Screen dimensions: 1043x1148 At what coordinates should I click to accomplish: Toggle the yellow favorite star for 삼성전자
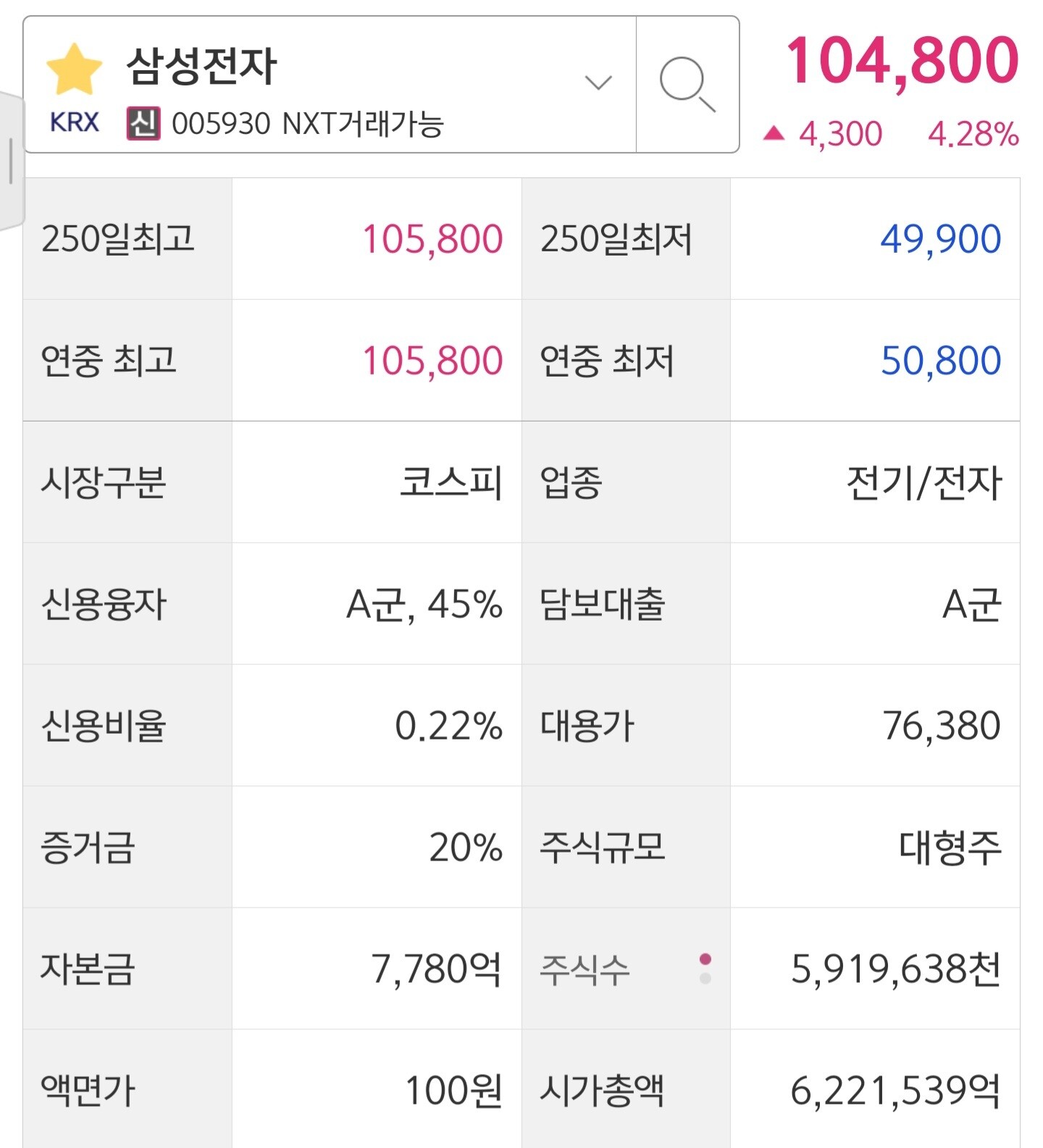pyautogui.click(x=74, y=70)
